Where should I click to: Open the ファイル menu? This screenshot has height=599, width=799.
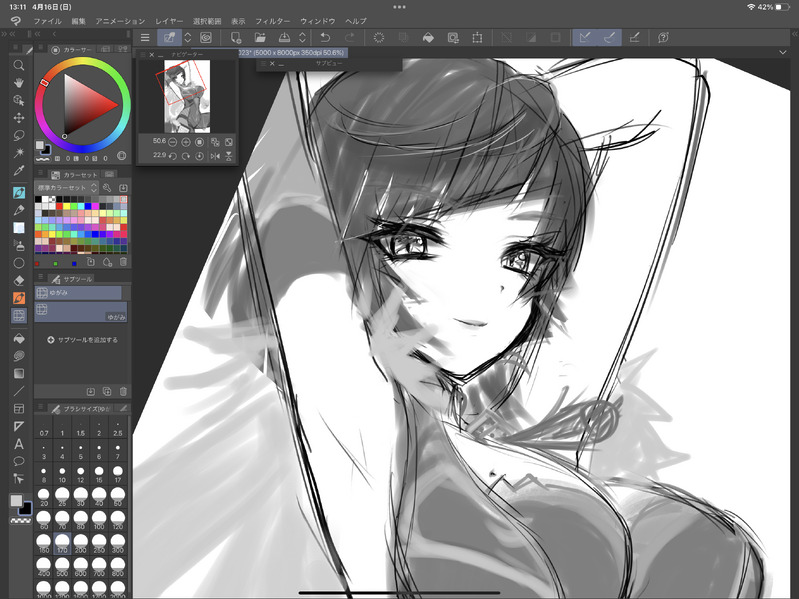click(47, 21)
